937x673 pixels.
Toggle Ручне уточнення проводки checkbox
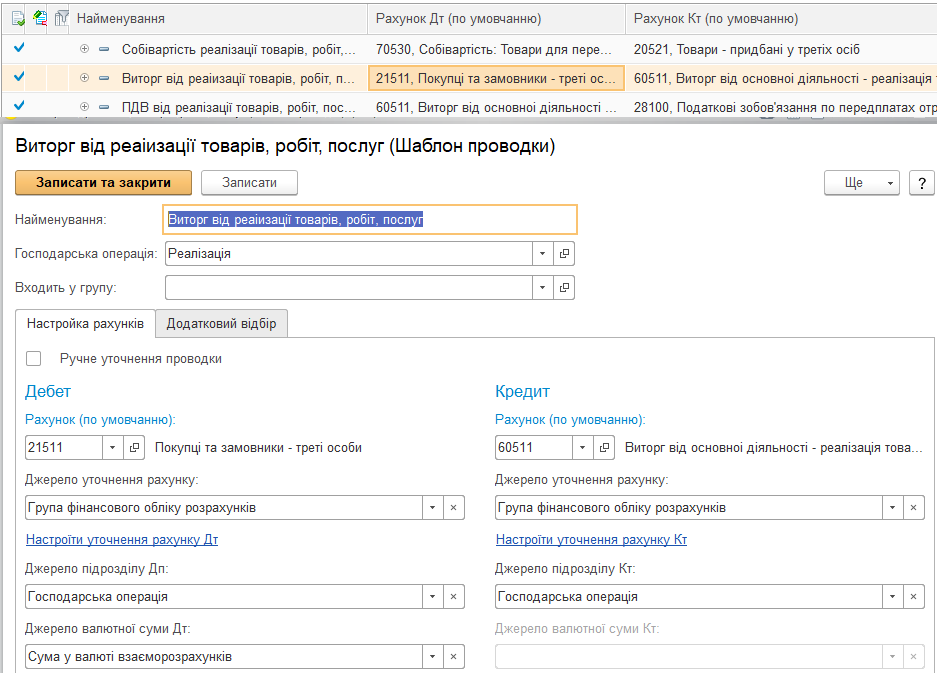pos(35,359)
